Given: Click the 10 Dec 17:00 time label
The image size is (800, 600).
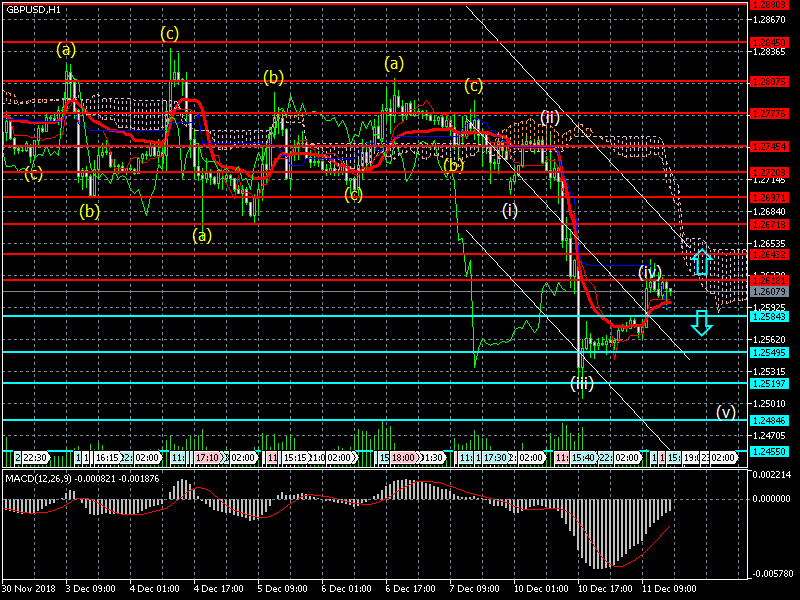Looking at the screenshot, I should point(606,589).
